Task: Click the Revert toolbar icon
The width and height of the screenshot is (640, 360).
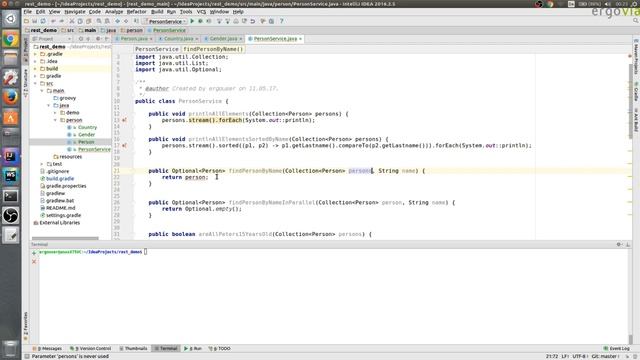Action: coord(253,21)
